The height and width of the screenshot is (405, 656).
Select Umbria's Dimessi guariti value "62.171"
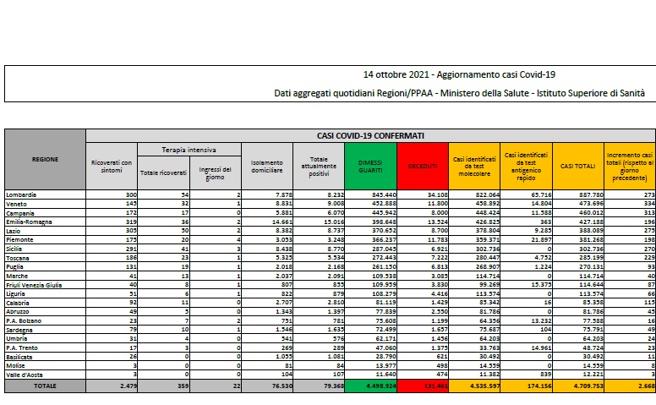click(385, 339)
